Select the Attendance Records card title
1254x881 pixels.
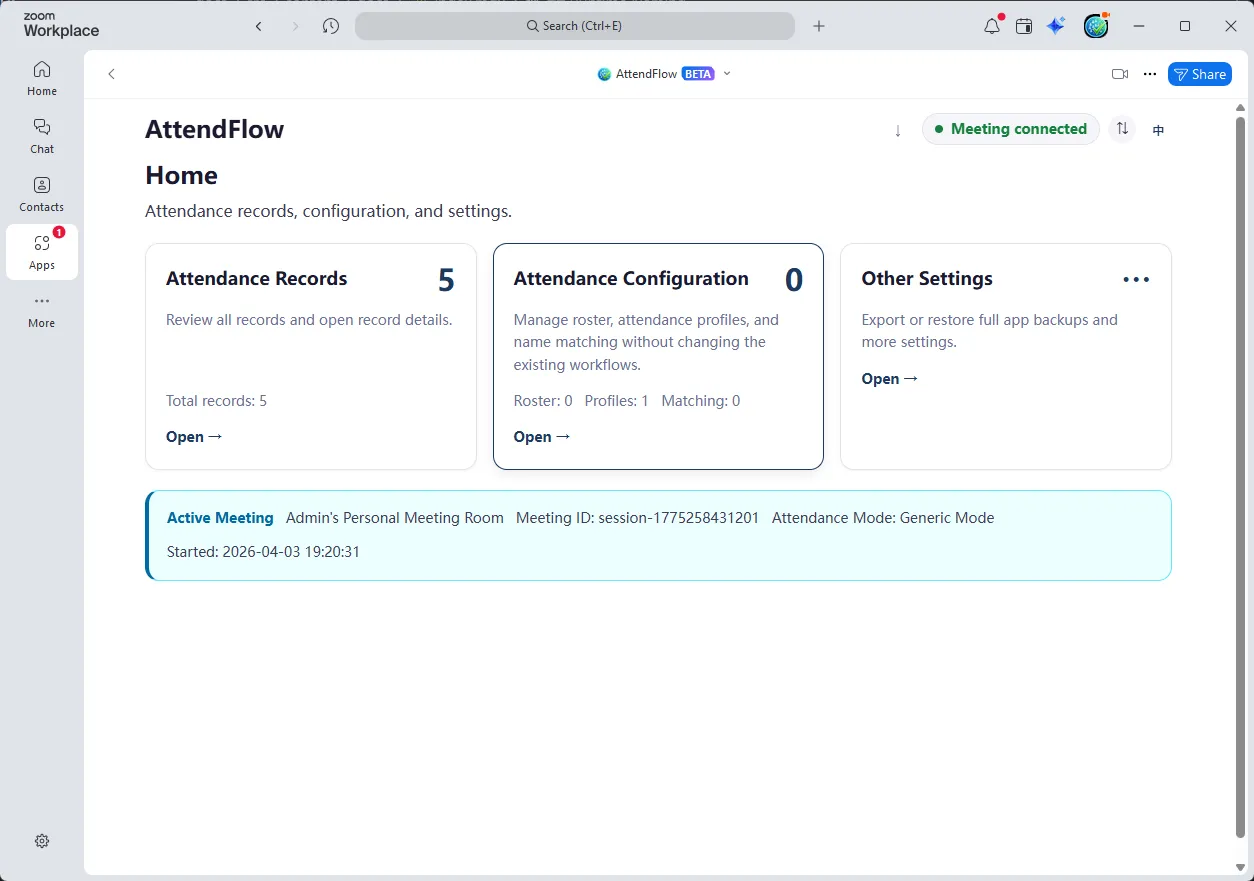257,279
